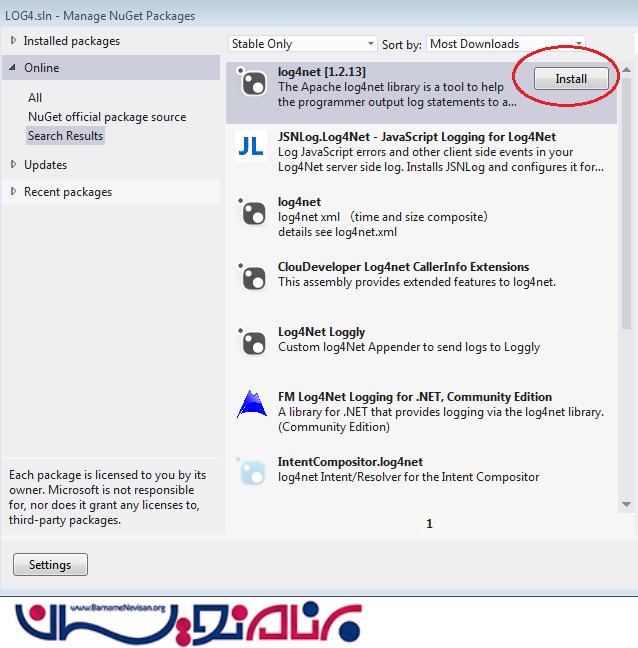Click the log4net [1.2.13] package icon
The width and height of the screenshot is (638, 648).
pos(251,81)
